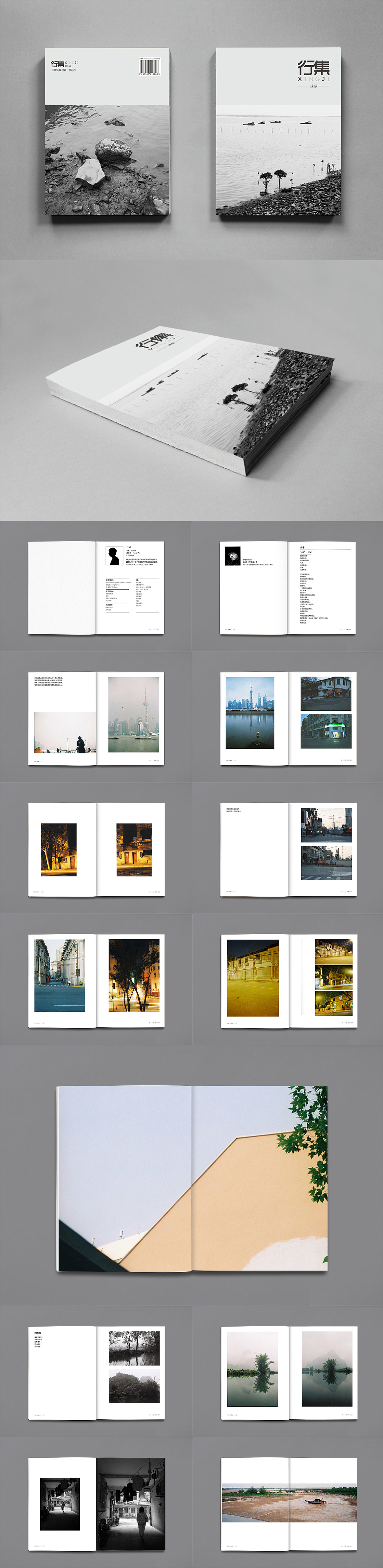Viewport: 383px width, 1568px height.
Task: Open the full-page alley with hanging laundry photo
Action: pos(130,1503)
